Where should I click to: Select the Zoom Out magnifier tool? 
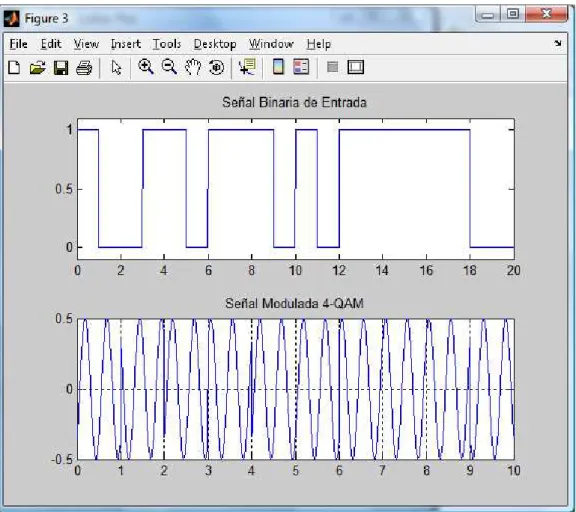click(169, 67)
